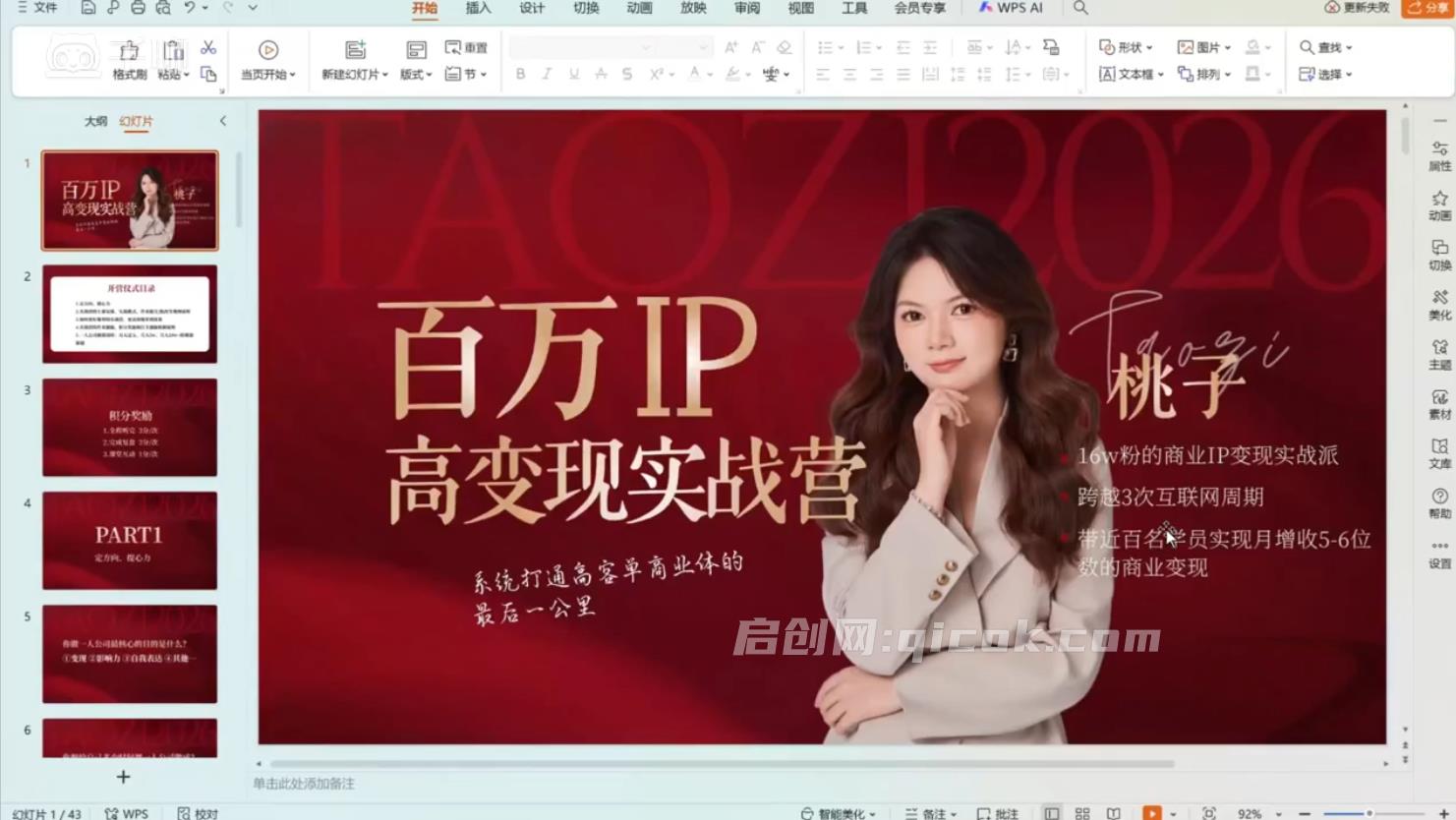Open the 动画 animation side panel
The width and height of the screenshot is (1456, 820).
point(1439,206)
